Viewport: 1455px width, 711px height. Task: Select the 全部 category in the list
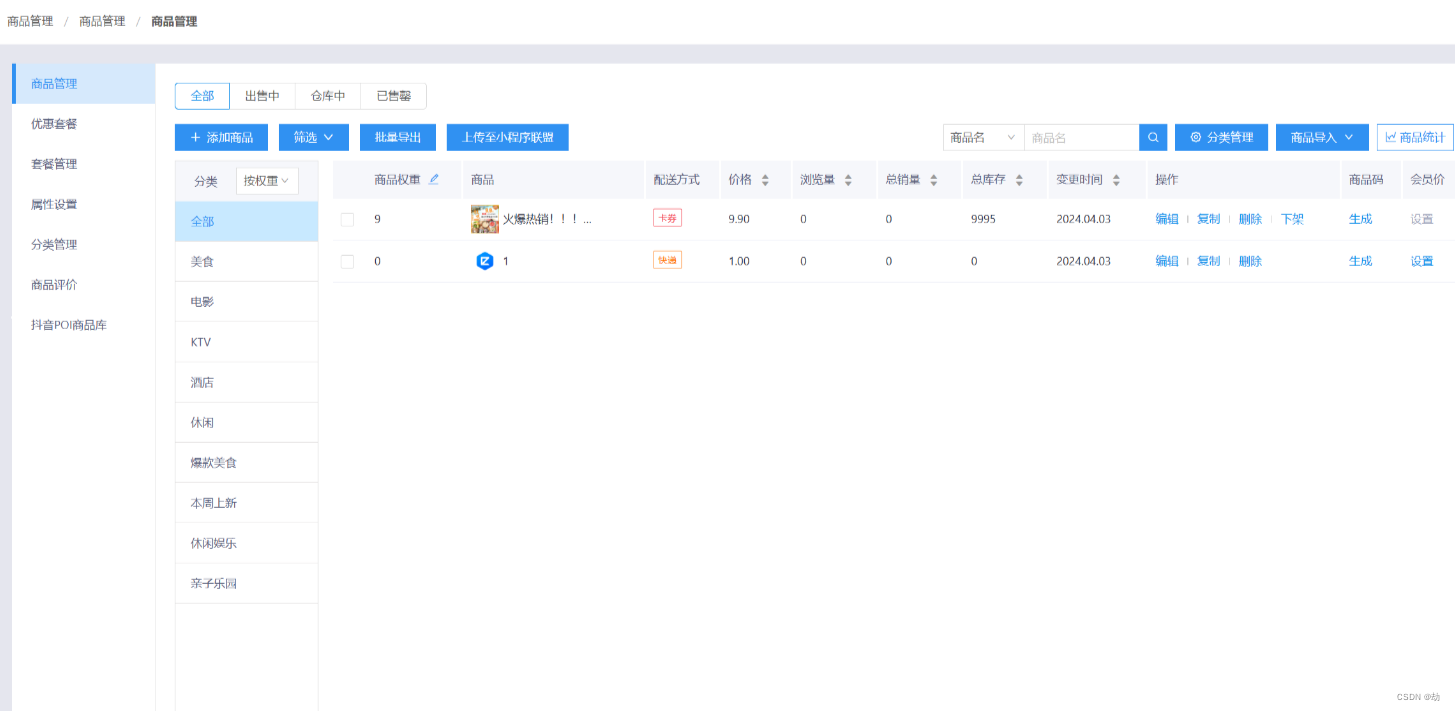tap(247, 221)
